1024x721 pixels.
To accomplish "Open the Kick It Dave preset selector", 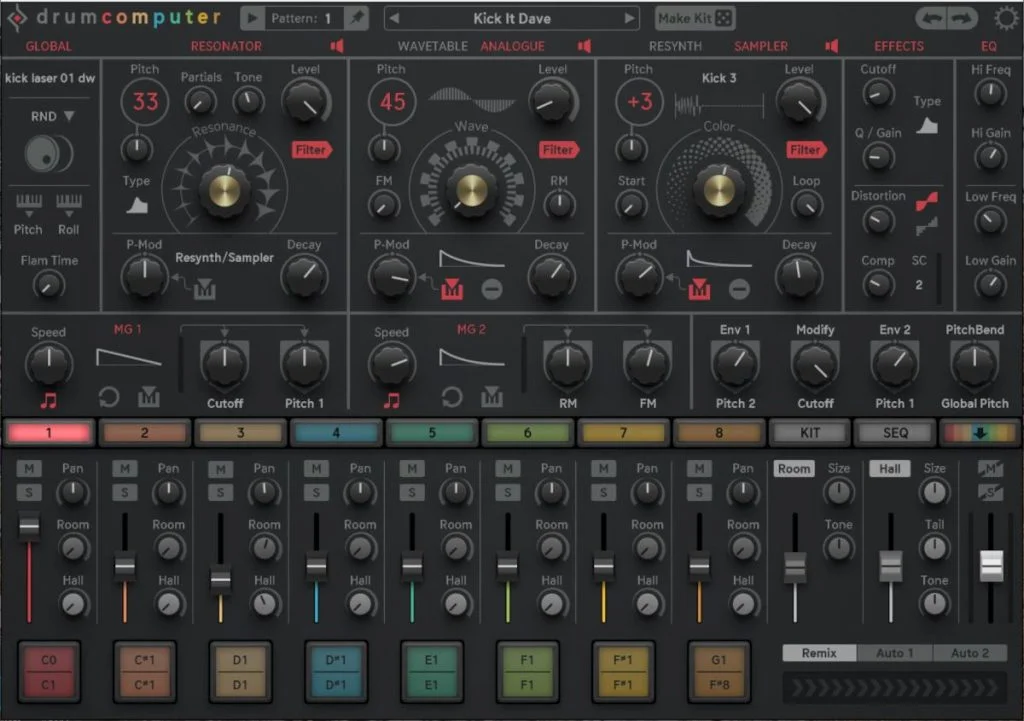I will [x=511, y=18].
